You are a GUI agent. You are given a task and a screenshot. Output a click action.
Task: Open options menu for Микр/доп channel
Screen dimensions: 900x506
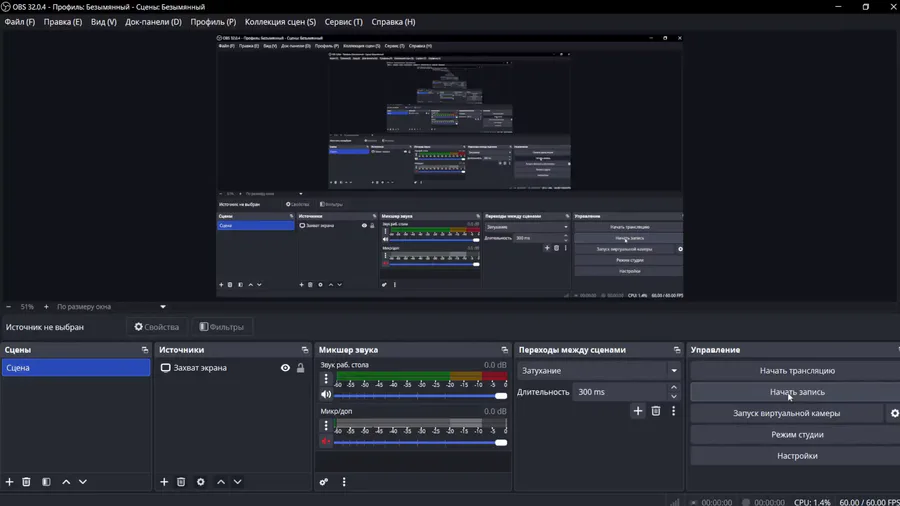[326, 425]
